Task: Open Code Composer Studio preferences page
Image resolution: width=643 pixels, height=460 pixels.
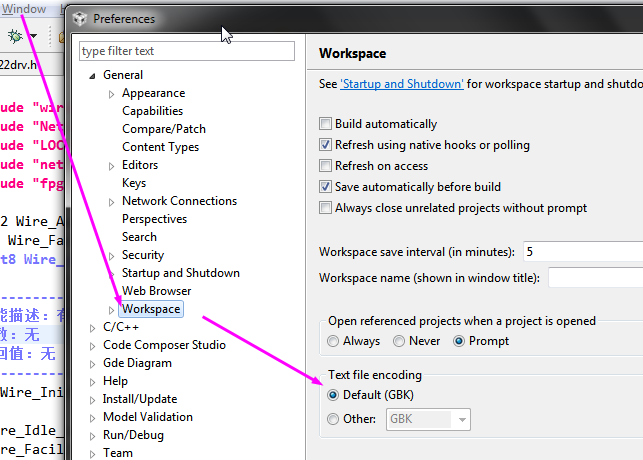Action: (164, 345)
